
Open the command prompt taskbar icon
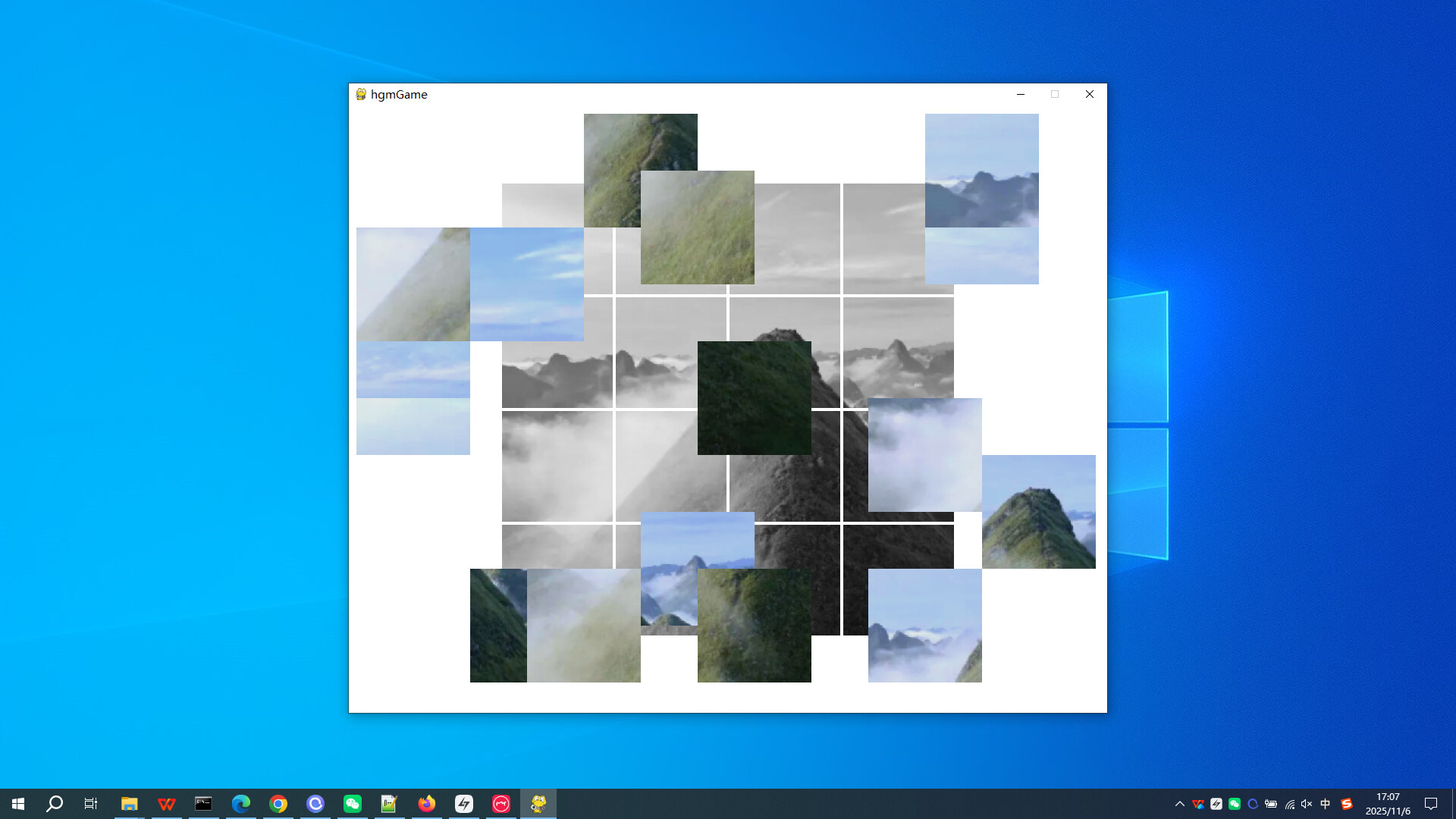point(203,803)
